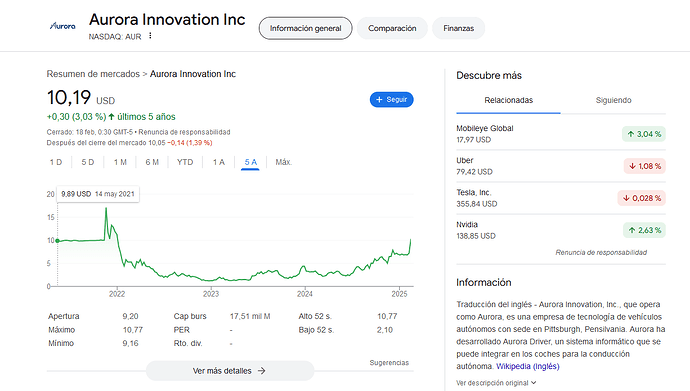Click the green data point on the chart line
The height and width of the screenshot is (391, 690).
[x=58, y=241]
